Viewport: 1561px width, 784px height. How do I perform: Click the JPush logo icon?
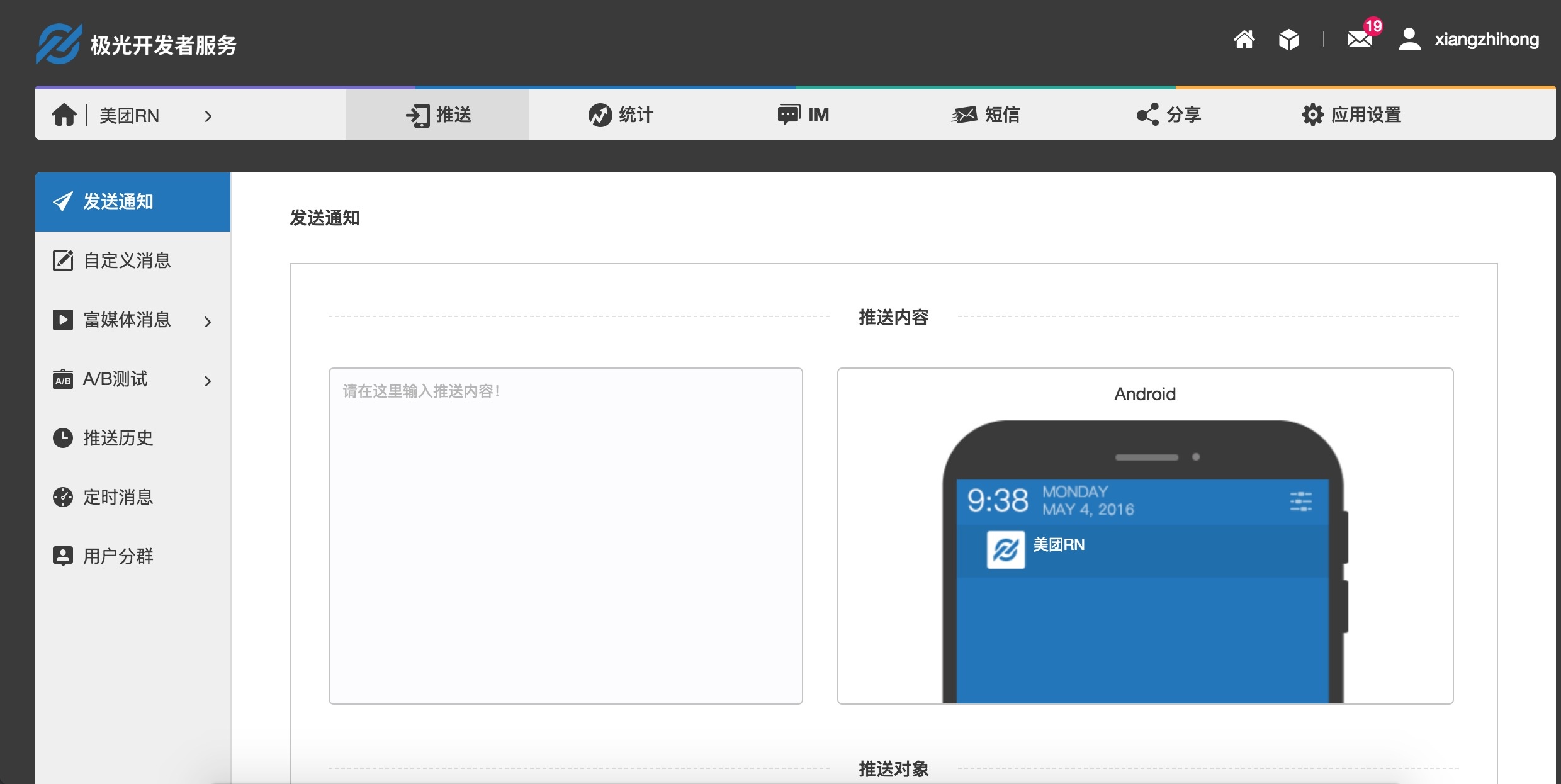[x=58, y=44]
